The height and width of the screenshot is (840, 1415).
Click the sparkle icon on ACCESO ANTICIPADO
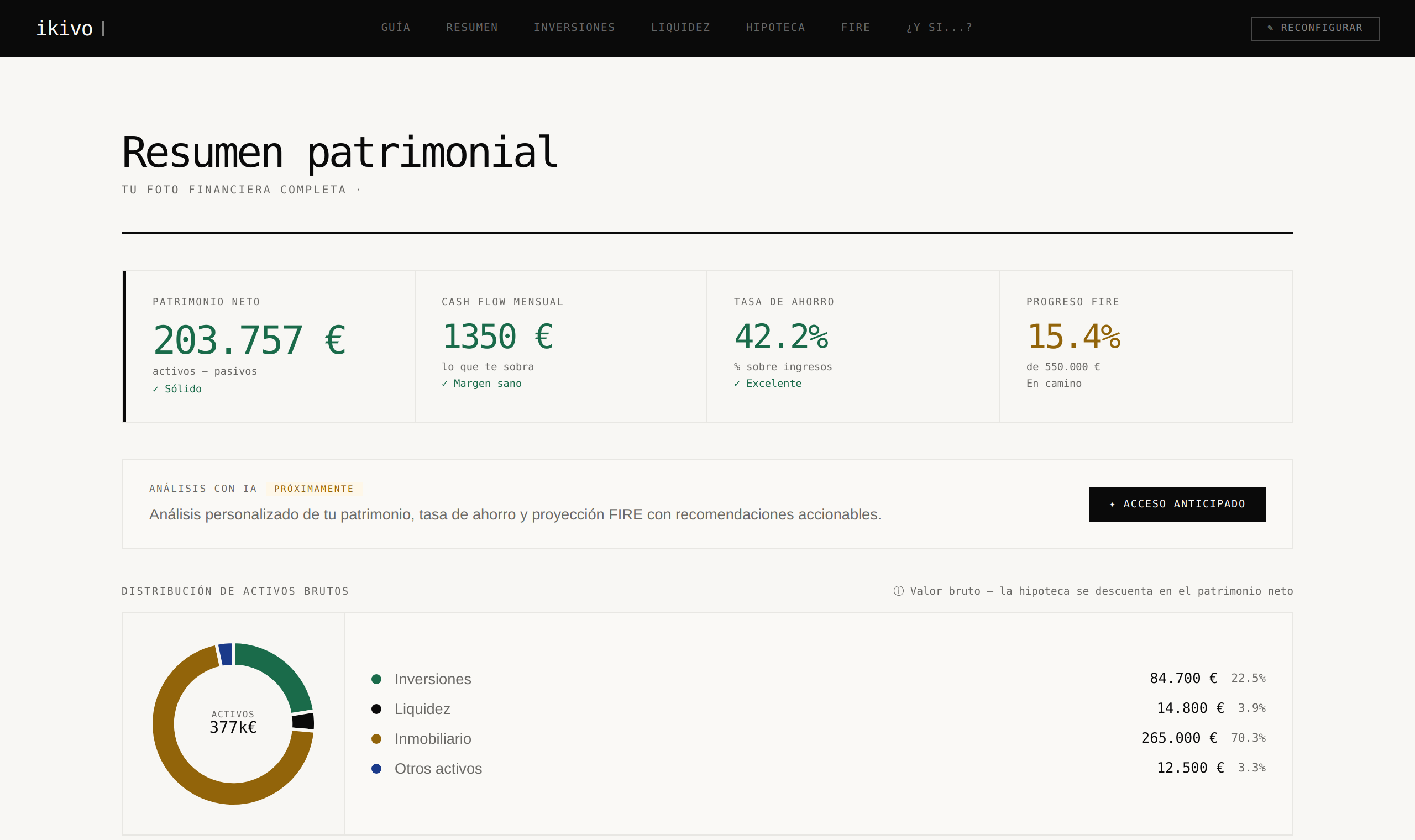click(1112, 504)
